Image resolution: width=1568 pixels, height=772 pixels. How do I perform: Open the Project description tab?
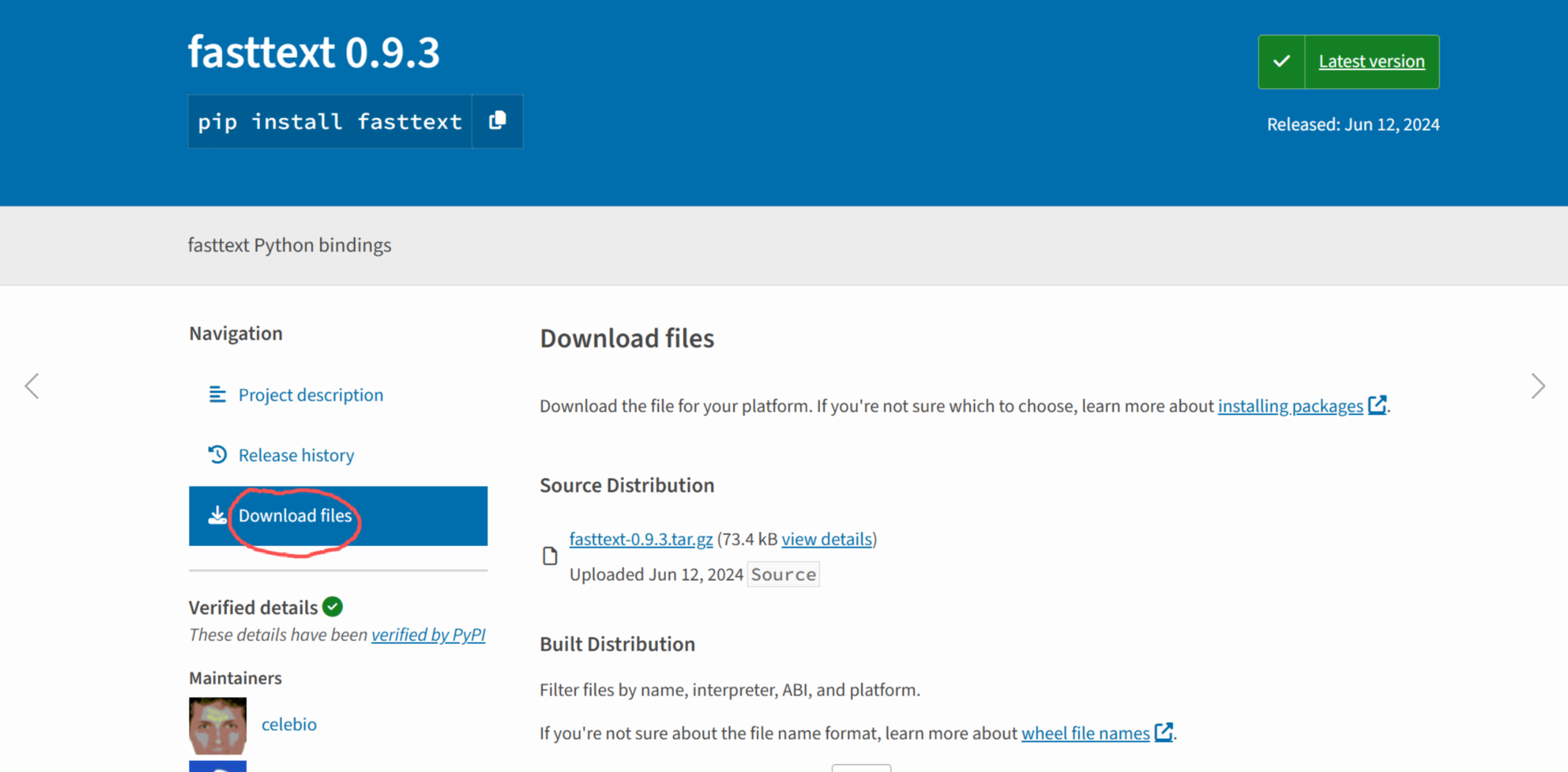click(x=311, y=395)
